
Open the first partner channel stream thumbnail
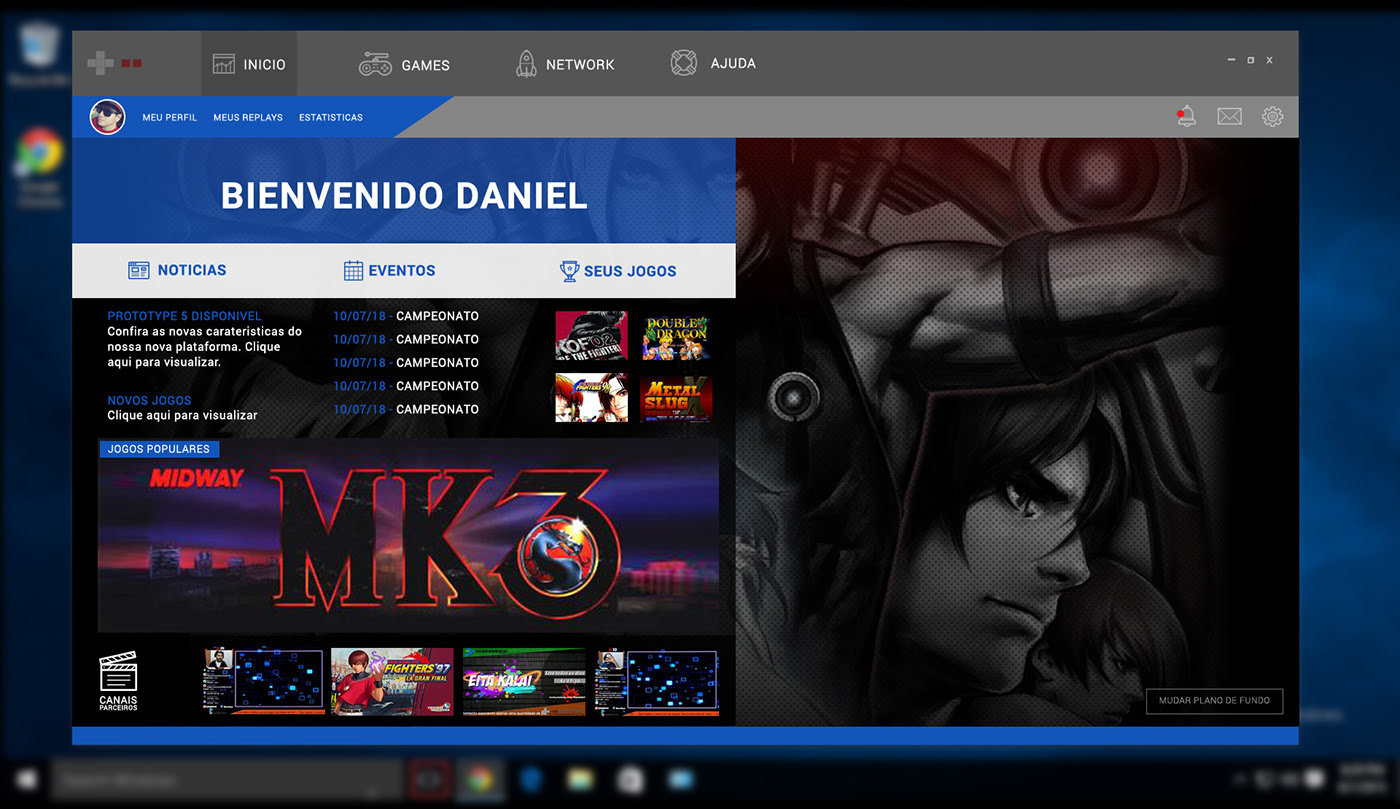tap(264, 681)
